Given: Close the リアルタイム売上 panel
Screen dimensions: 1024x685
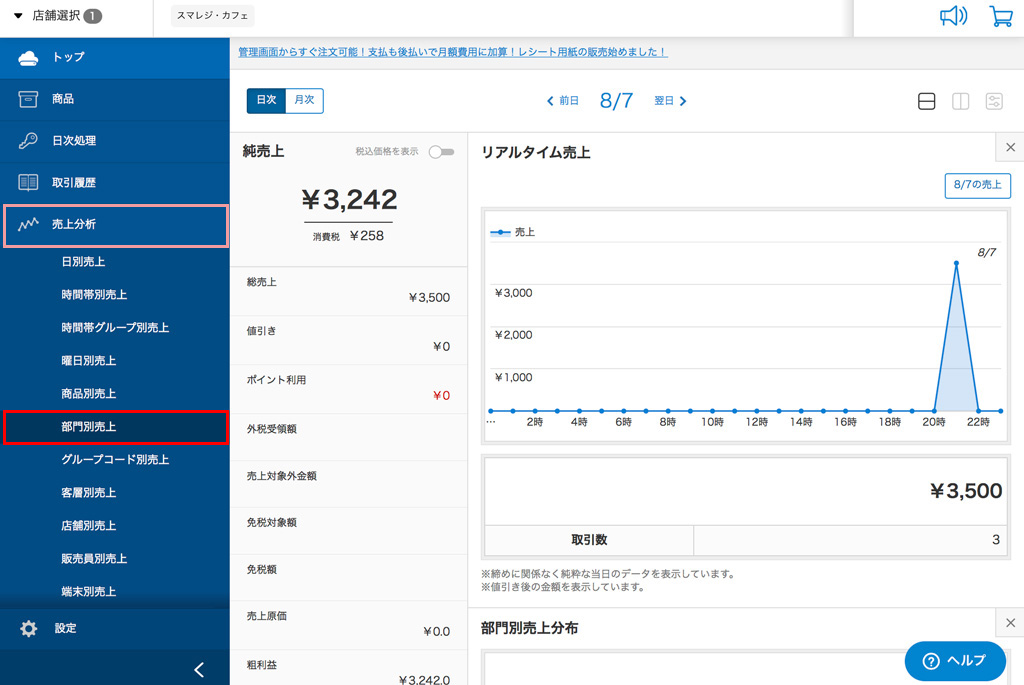Looking at the screenshot, I should tap(1010, 148).
